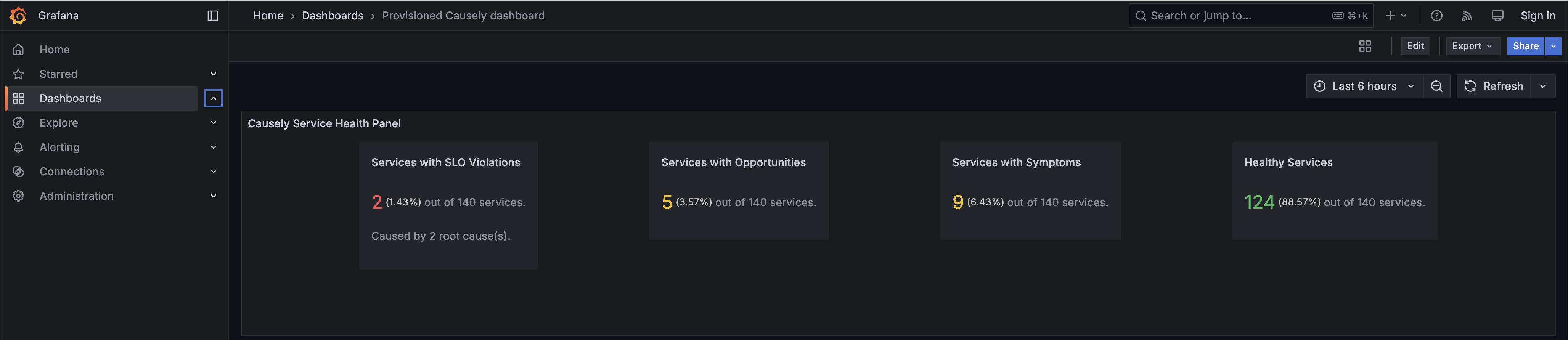Click the Search or jump to field

[1248, 15]
